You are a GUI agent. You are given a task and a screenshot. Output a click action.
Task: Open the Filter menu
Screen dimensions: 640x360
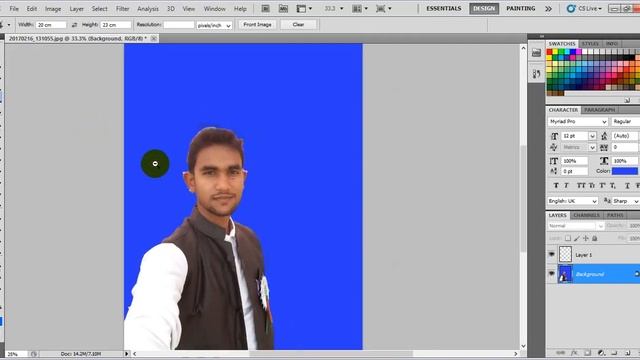pos(122,9)
